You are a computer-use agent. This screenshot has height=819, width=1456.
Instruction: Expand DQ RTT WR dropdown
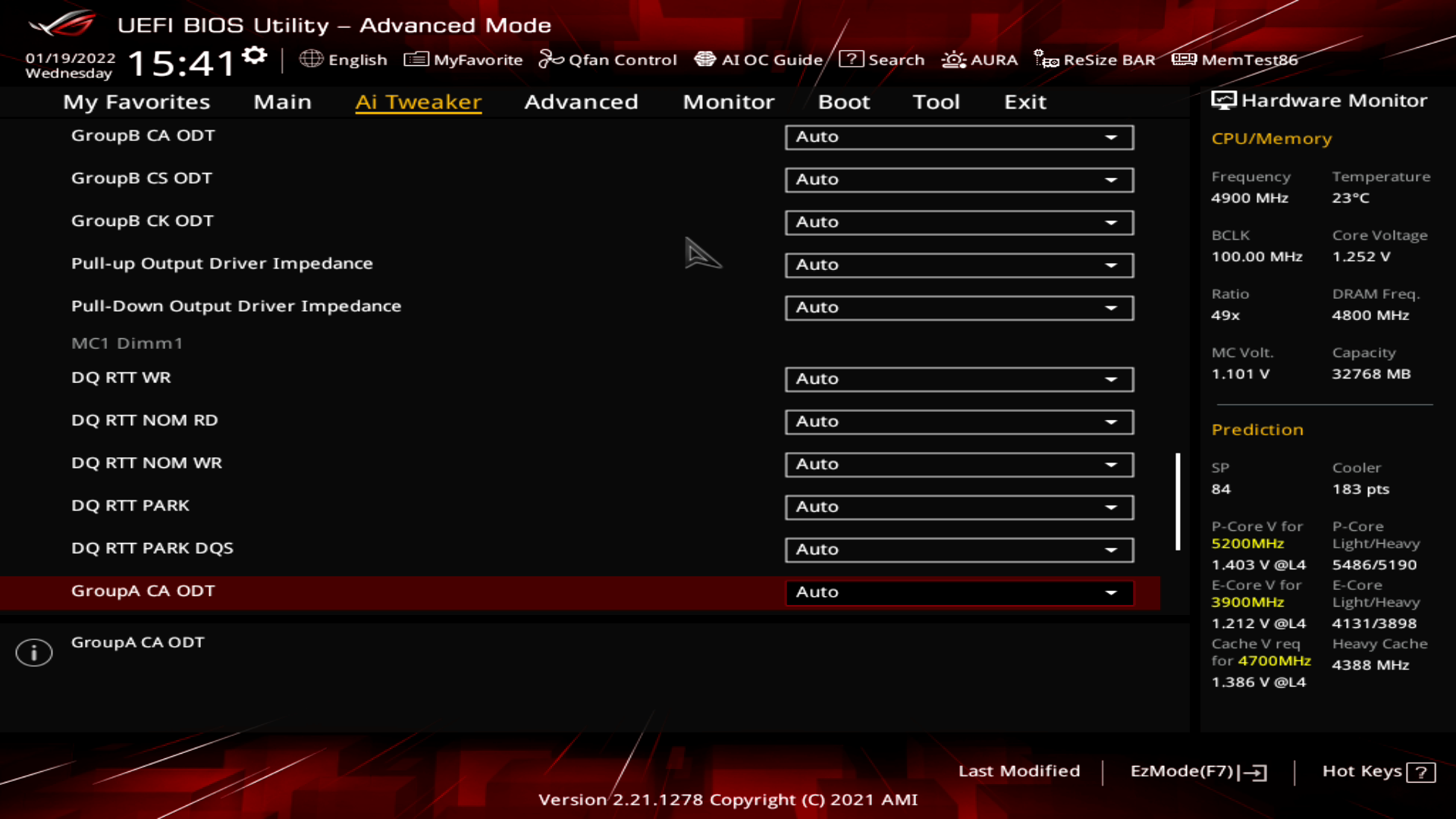1110,378
